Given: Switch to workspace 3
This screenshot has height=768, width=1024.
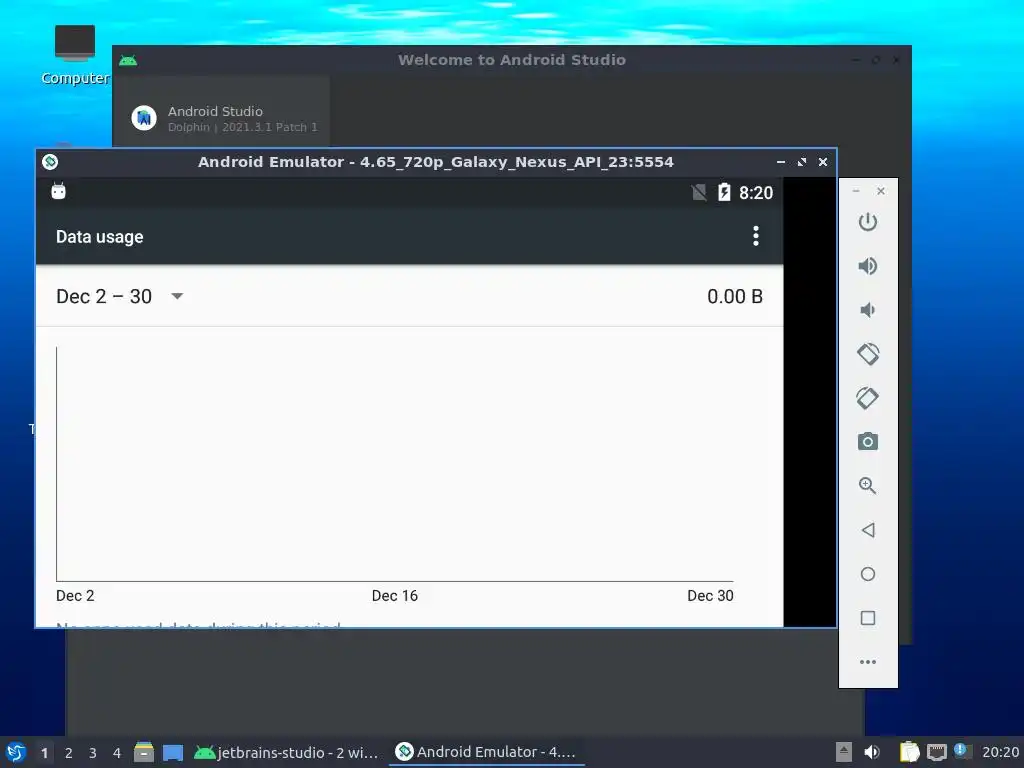Looking at the screenshot, I should [93, 753].
